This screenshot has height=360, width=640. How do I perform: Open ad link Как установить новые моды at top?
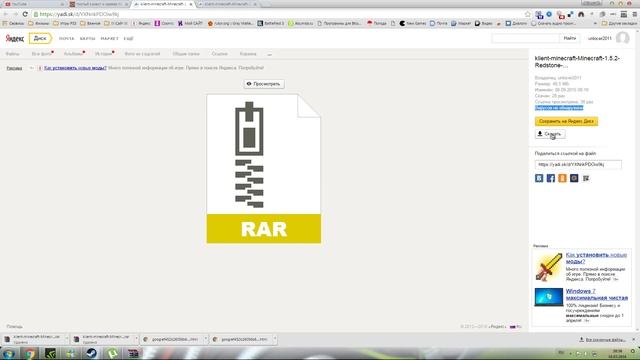coord(75,68)
